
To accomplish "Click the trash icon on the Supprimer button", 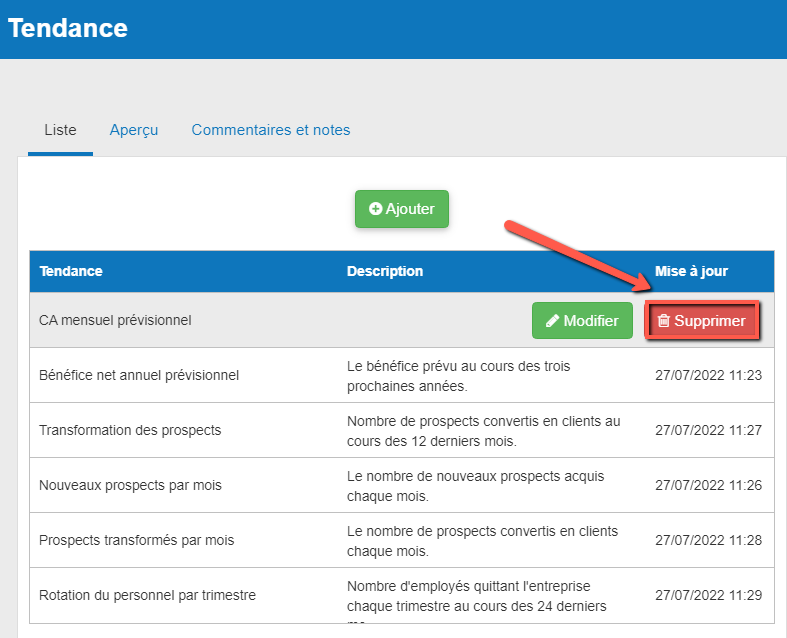I will pyautogui.click(x=664, y=321).
